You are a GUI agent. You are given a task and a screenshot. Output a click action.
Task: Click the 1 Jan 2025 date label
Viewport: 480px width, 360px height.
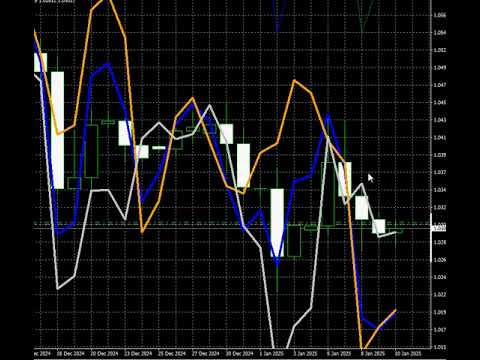272,353
